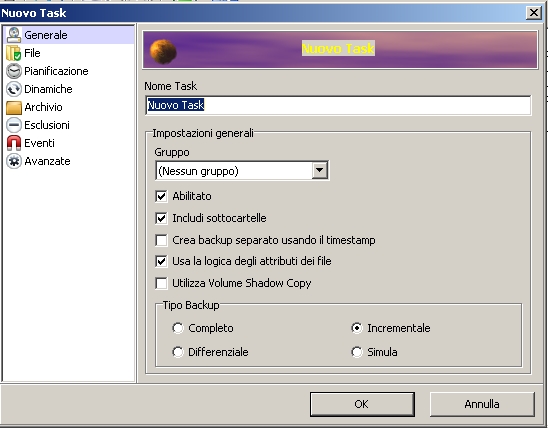Pick the Simula backup option
548x428 pixels.
(x=356, y=352)
